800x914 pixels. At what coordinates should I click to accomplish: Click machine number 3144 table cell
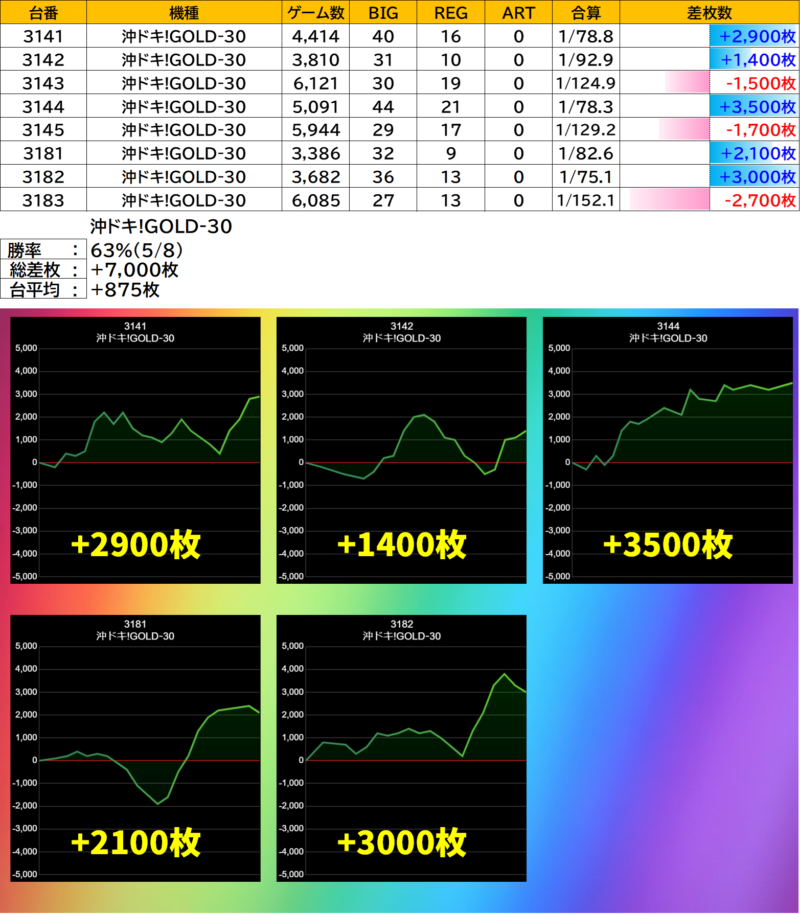tap(43, 106)
